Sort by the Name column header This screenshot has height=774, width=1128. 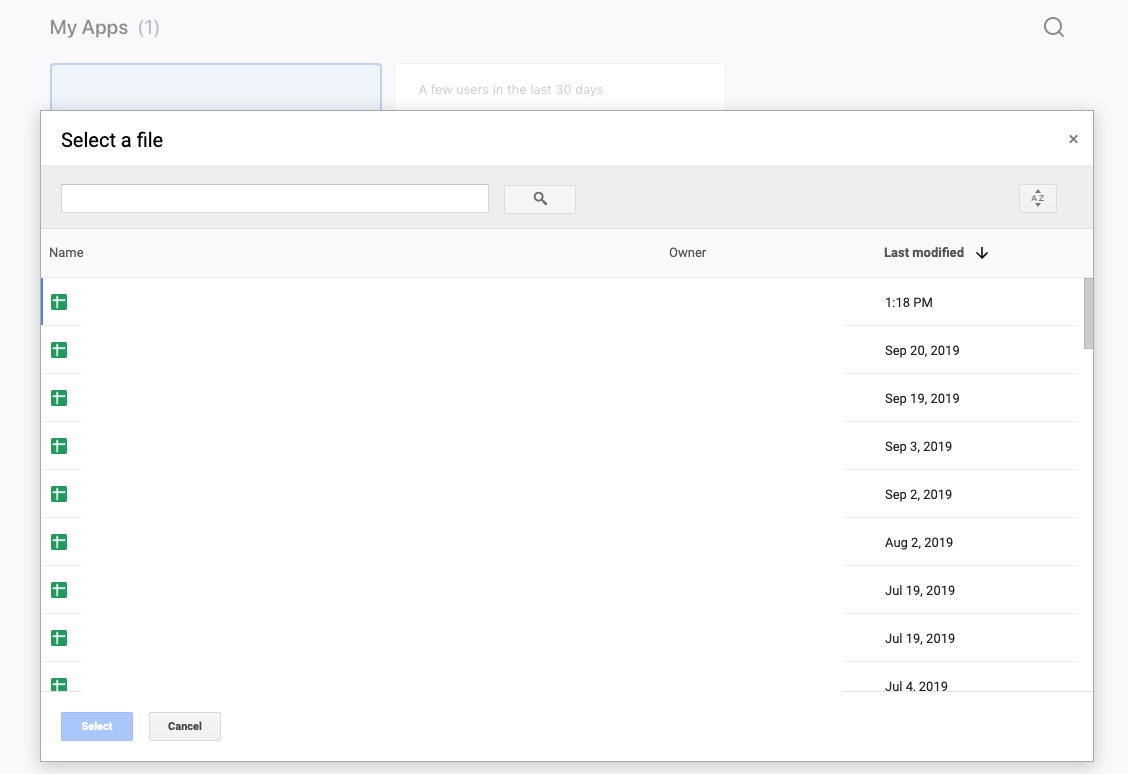66,253
